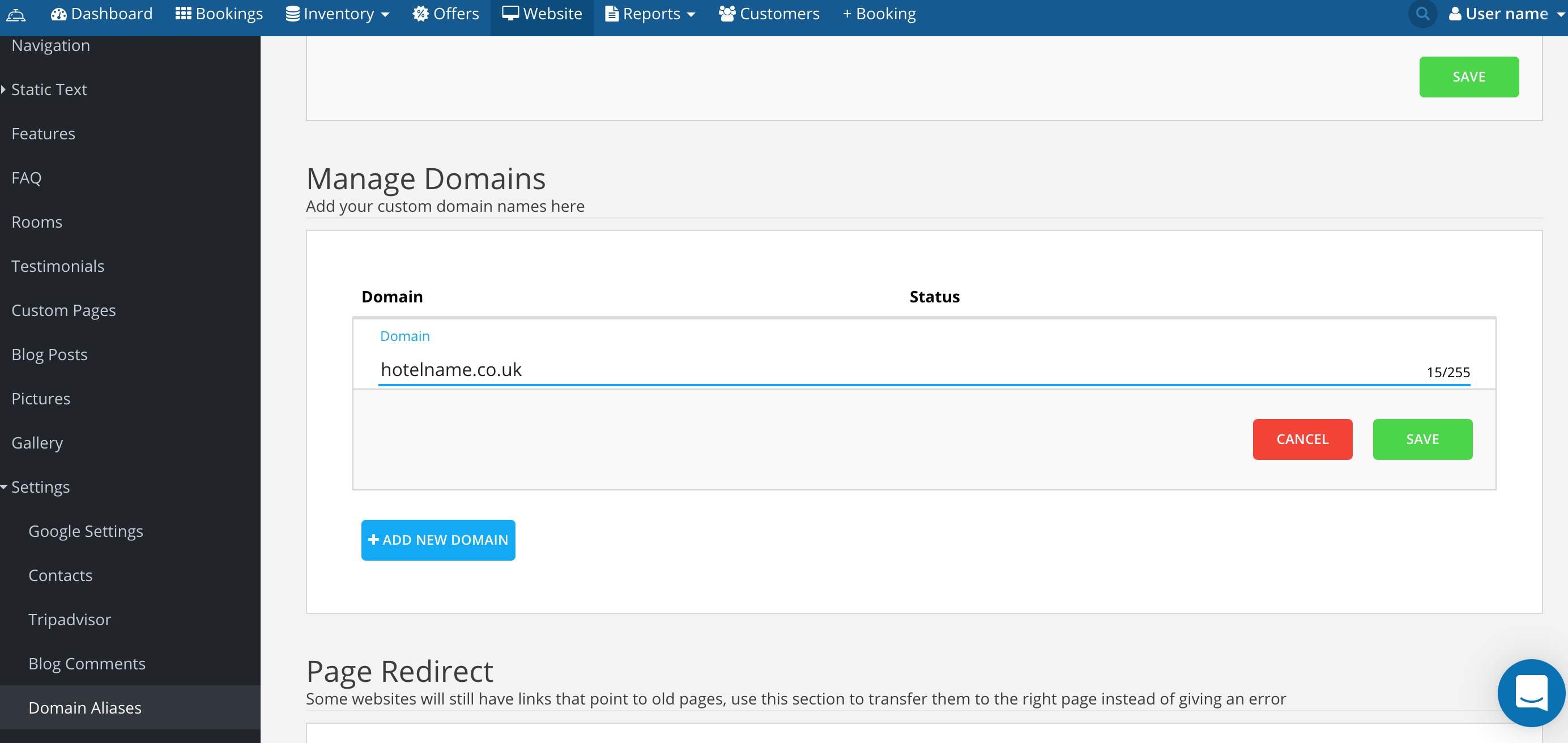Open Contacts settings
The height and width of the screenshot is (743, 1568).
pos(60,575)
